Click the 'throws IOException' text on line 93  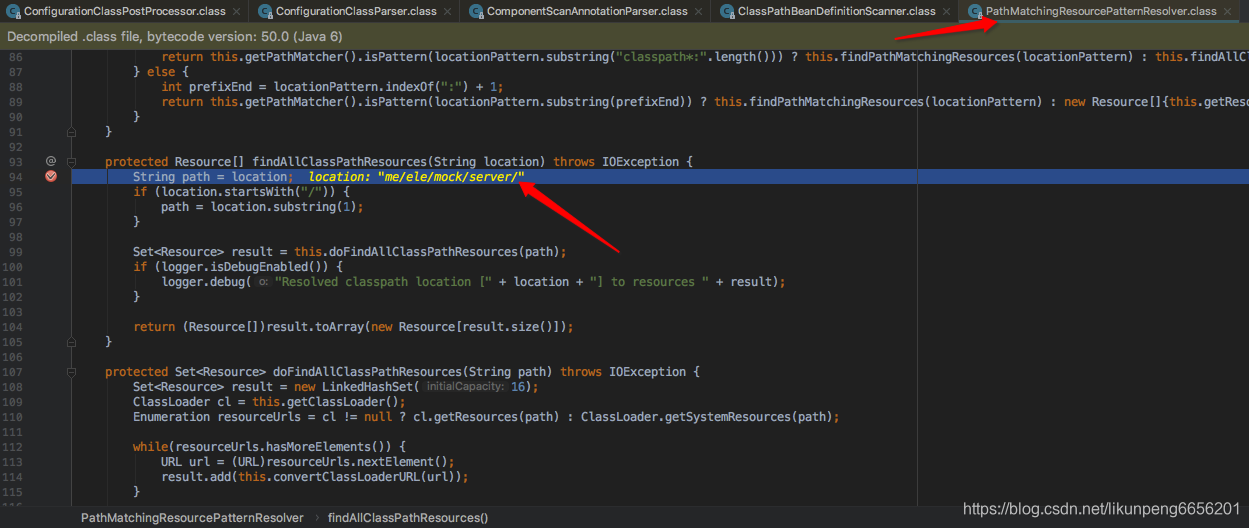pos(617,161)
